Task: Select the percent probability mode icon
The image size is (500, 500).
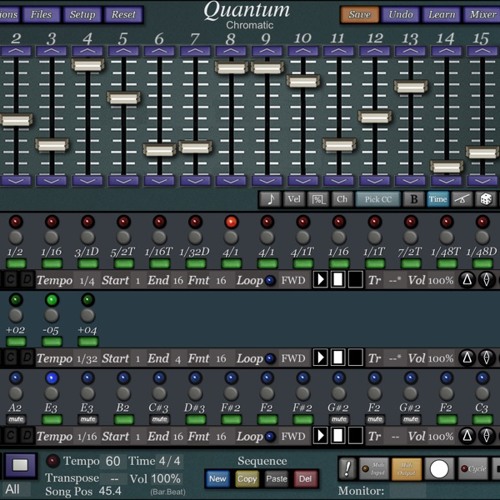Action: [318, 199]
